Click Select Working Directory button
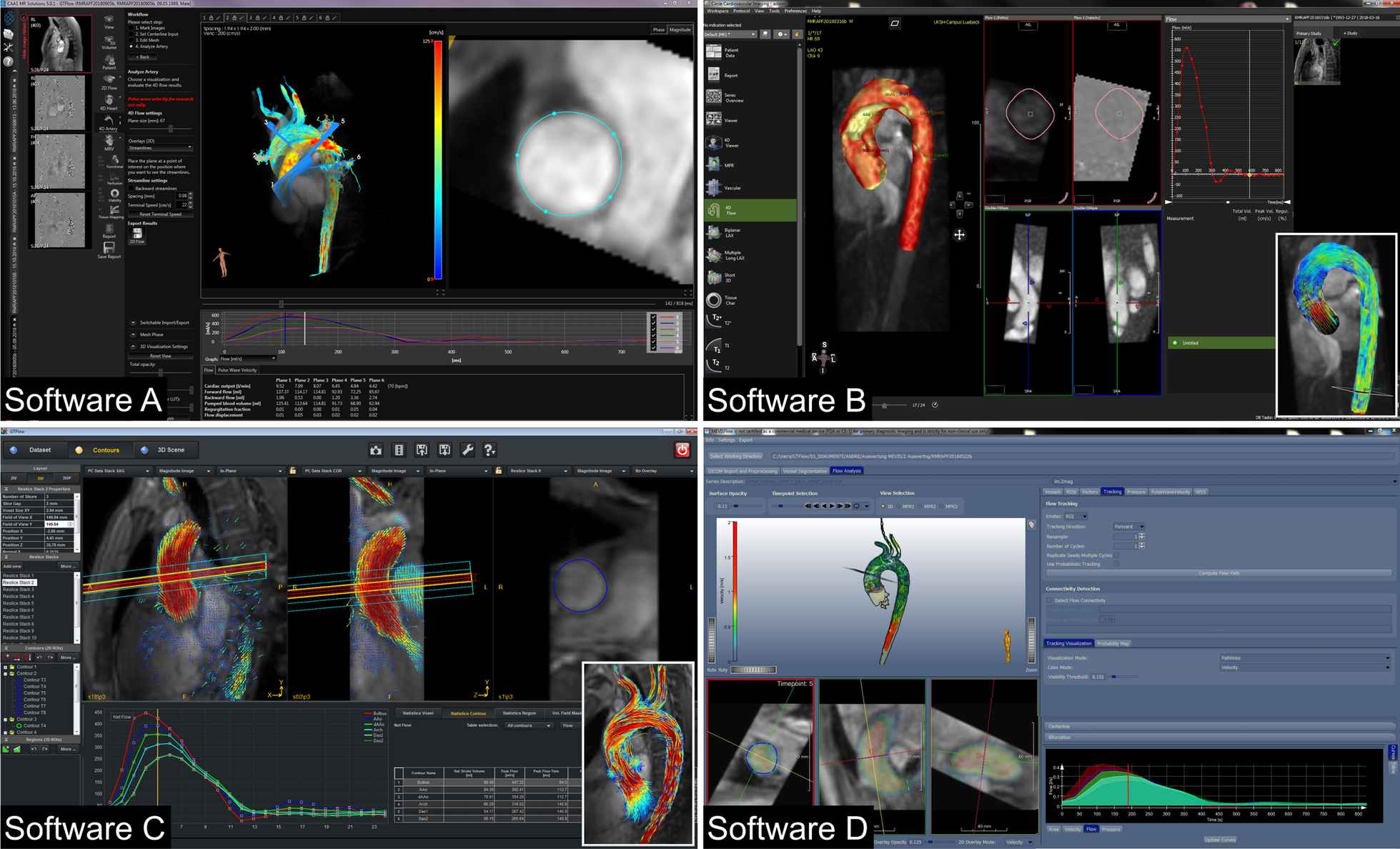1400x849 pixels. [x=735, y=456]
